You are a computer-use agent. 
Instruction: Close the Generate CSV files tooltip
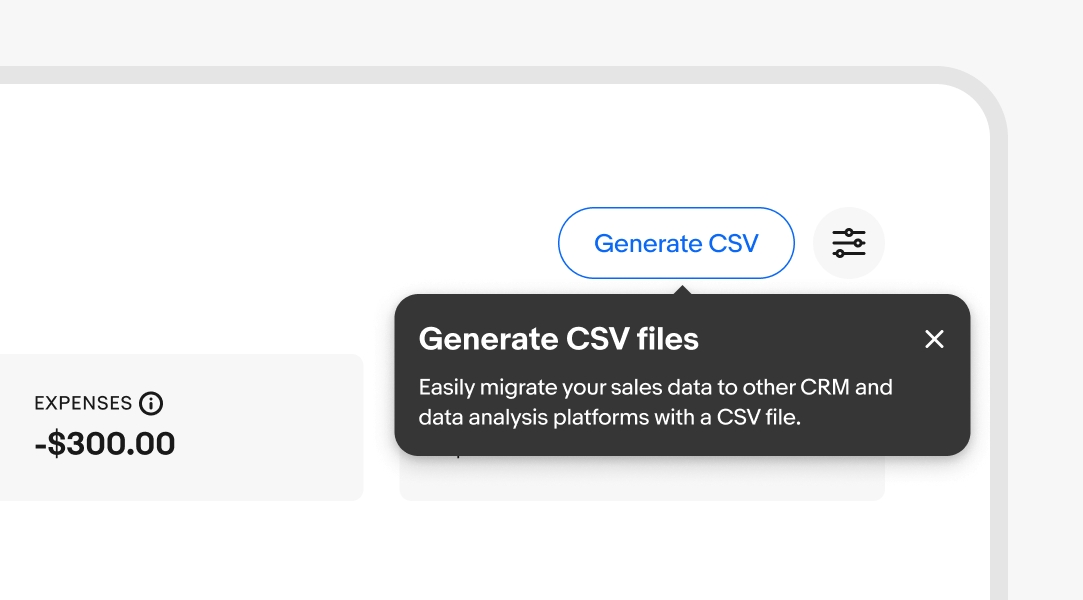point(934,339)
